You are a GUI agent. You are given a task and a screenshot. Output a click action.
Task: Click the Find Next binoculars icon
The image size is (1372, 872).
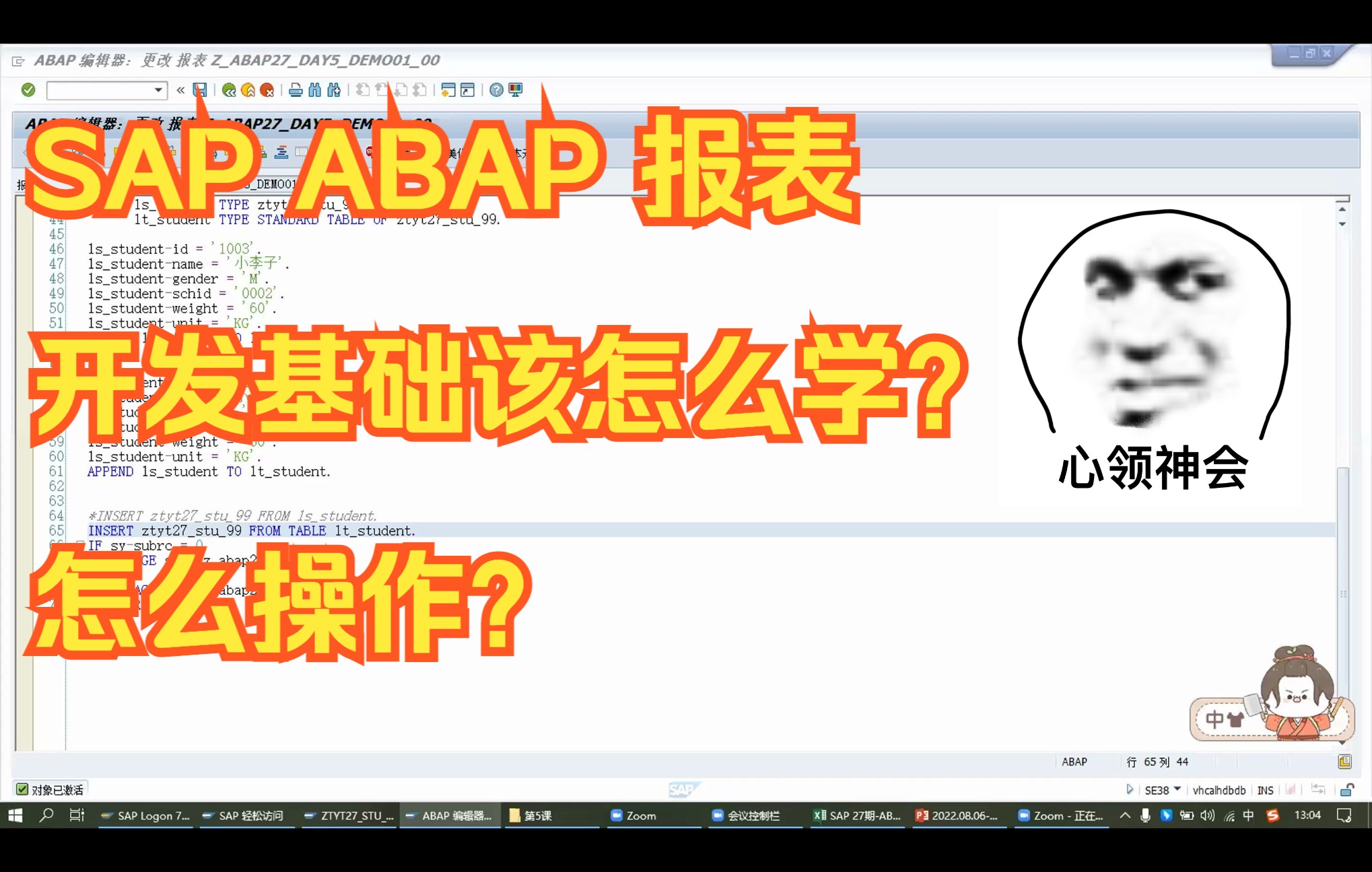[x=334, y=90]
